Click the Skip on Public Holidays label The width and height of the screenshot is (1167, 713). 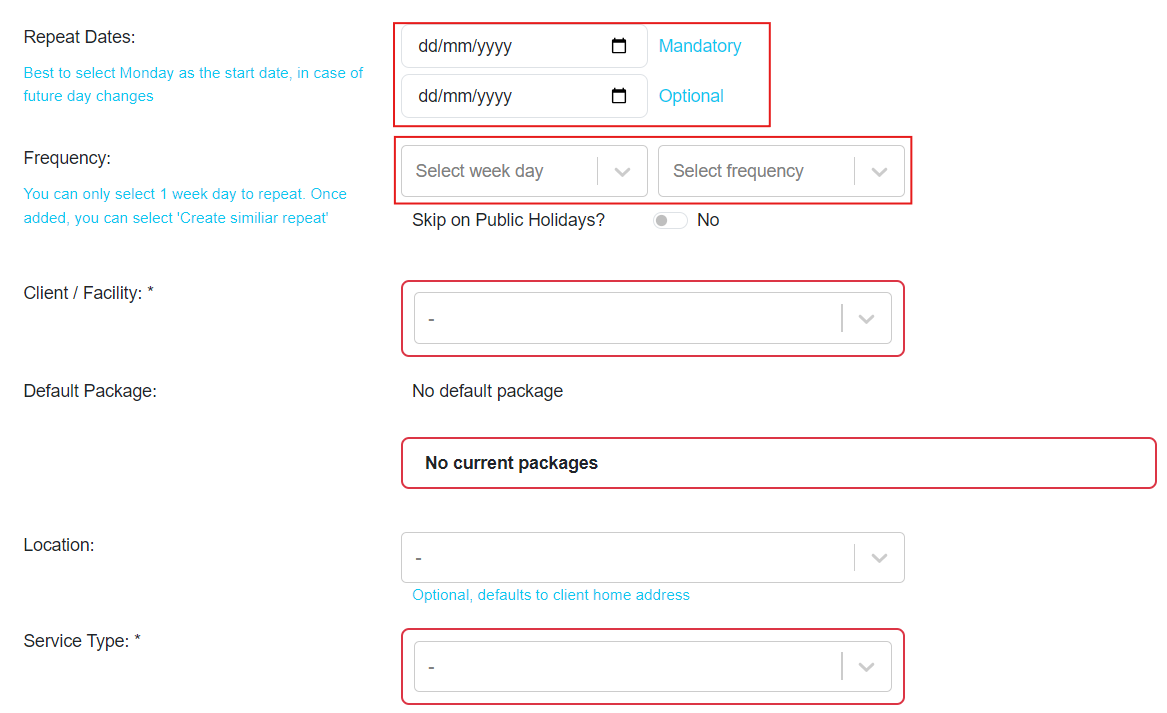(x=508, y=220)
